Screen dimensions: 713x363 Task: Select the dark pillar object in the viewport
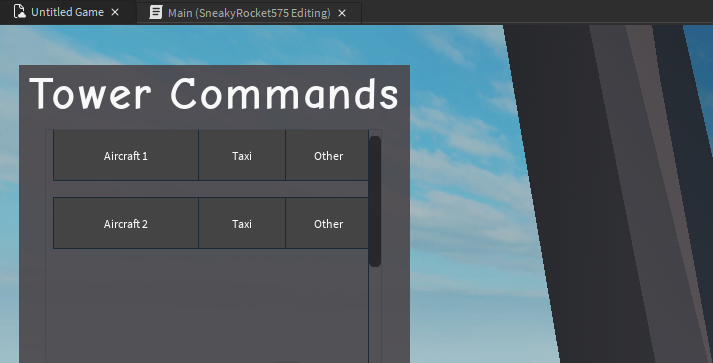point(605,191)
